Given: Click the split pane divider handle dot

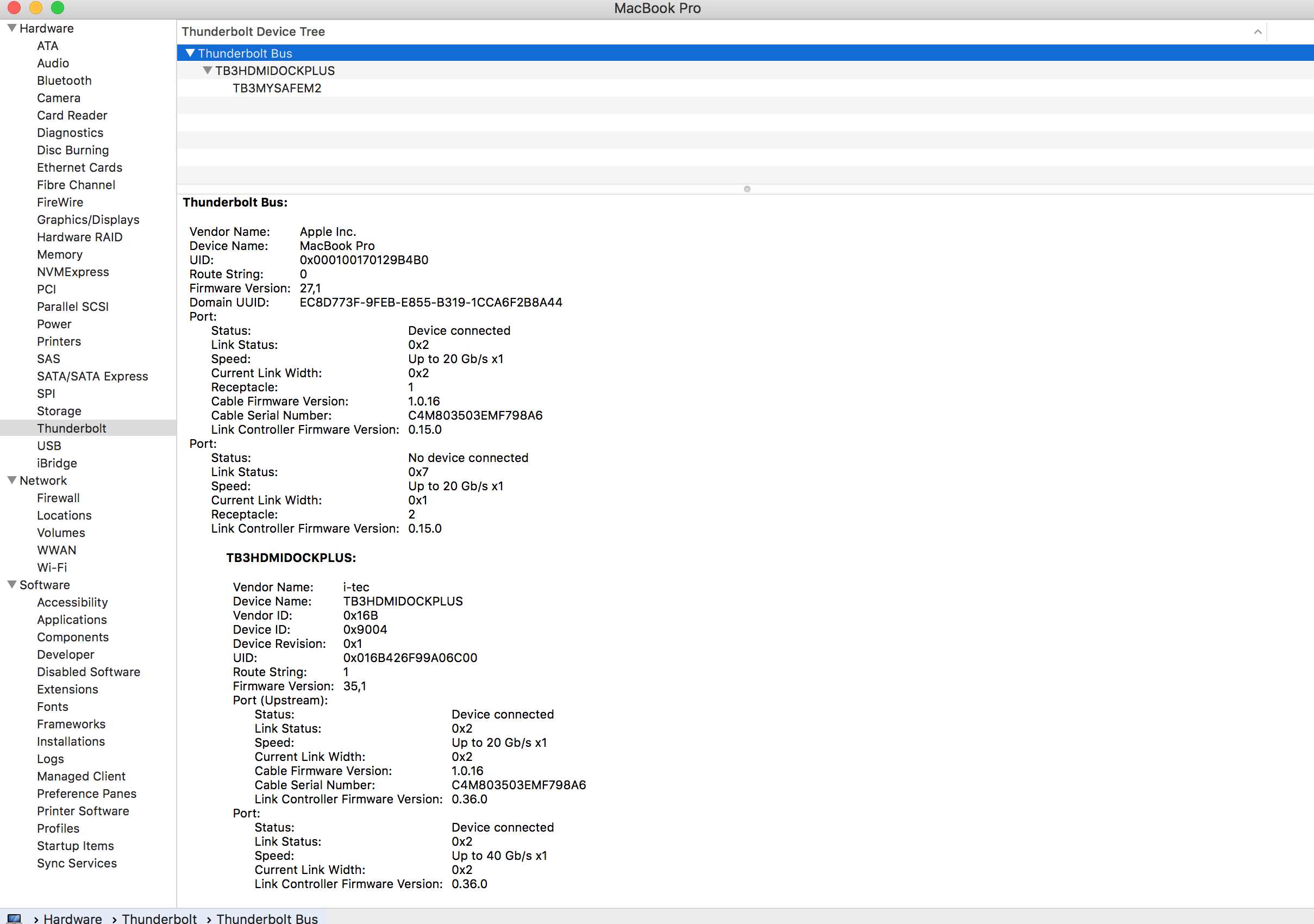Looking at the screenshot, I should click(x=747, y=189).
